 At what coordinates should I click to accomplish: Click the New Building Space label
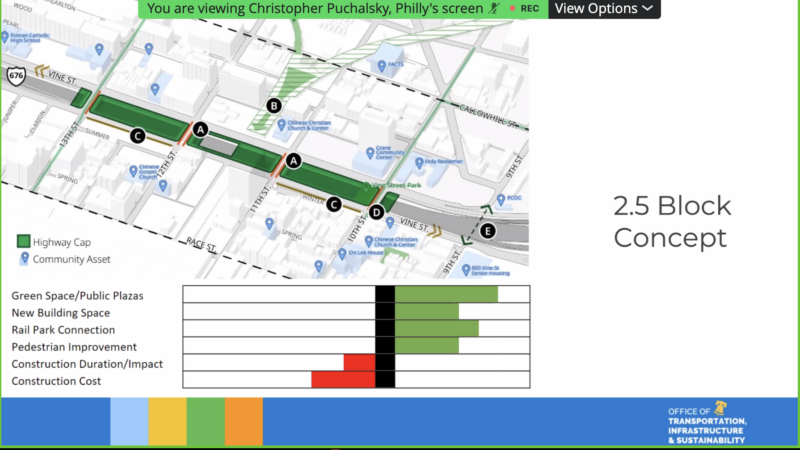(61, 313)
